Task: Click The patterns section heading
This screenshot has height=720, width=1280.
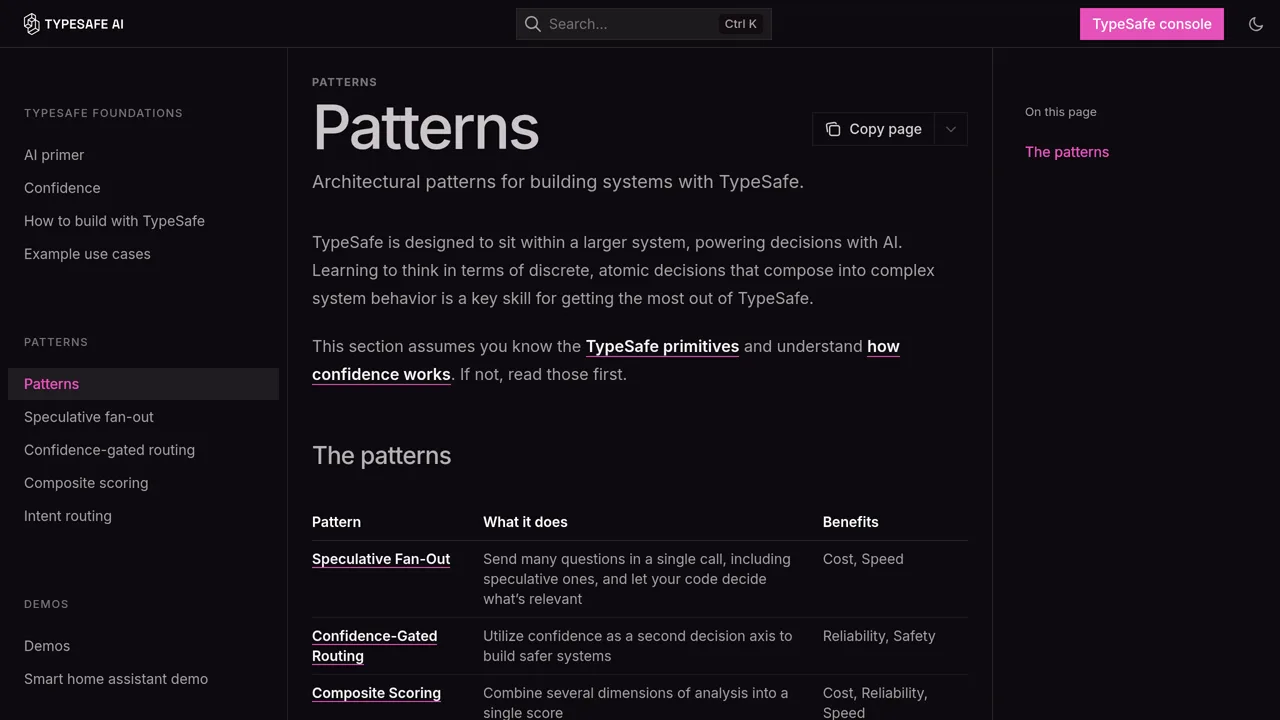Action: tap(382, 455)
